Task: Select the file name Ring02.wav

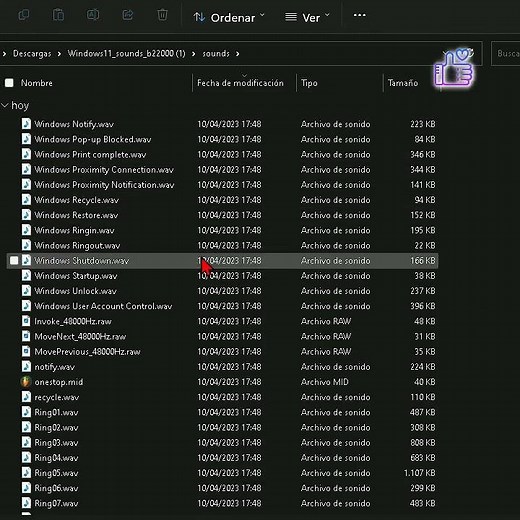Action: click(x=56, y=427)
